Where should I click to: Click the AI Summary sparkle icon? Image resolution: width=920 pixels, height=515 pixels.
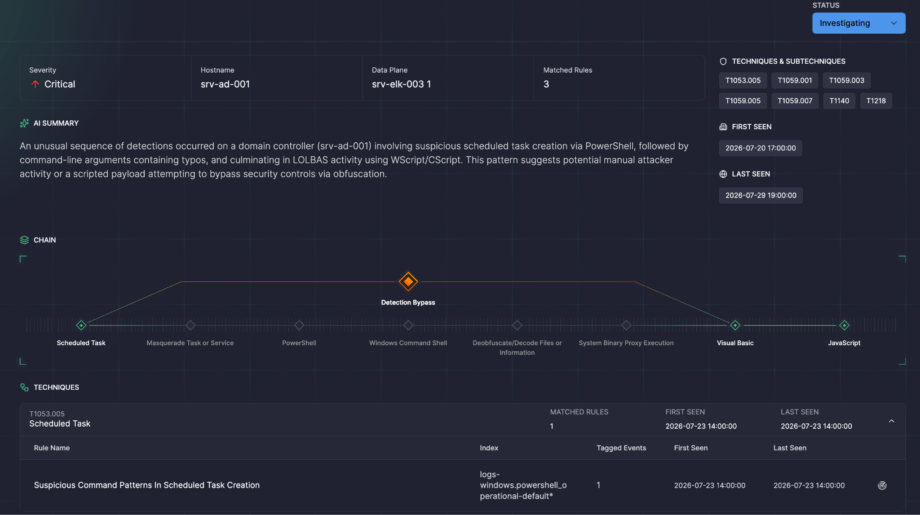[x=24, y=123]
